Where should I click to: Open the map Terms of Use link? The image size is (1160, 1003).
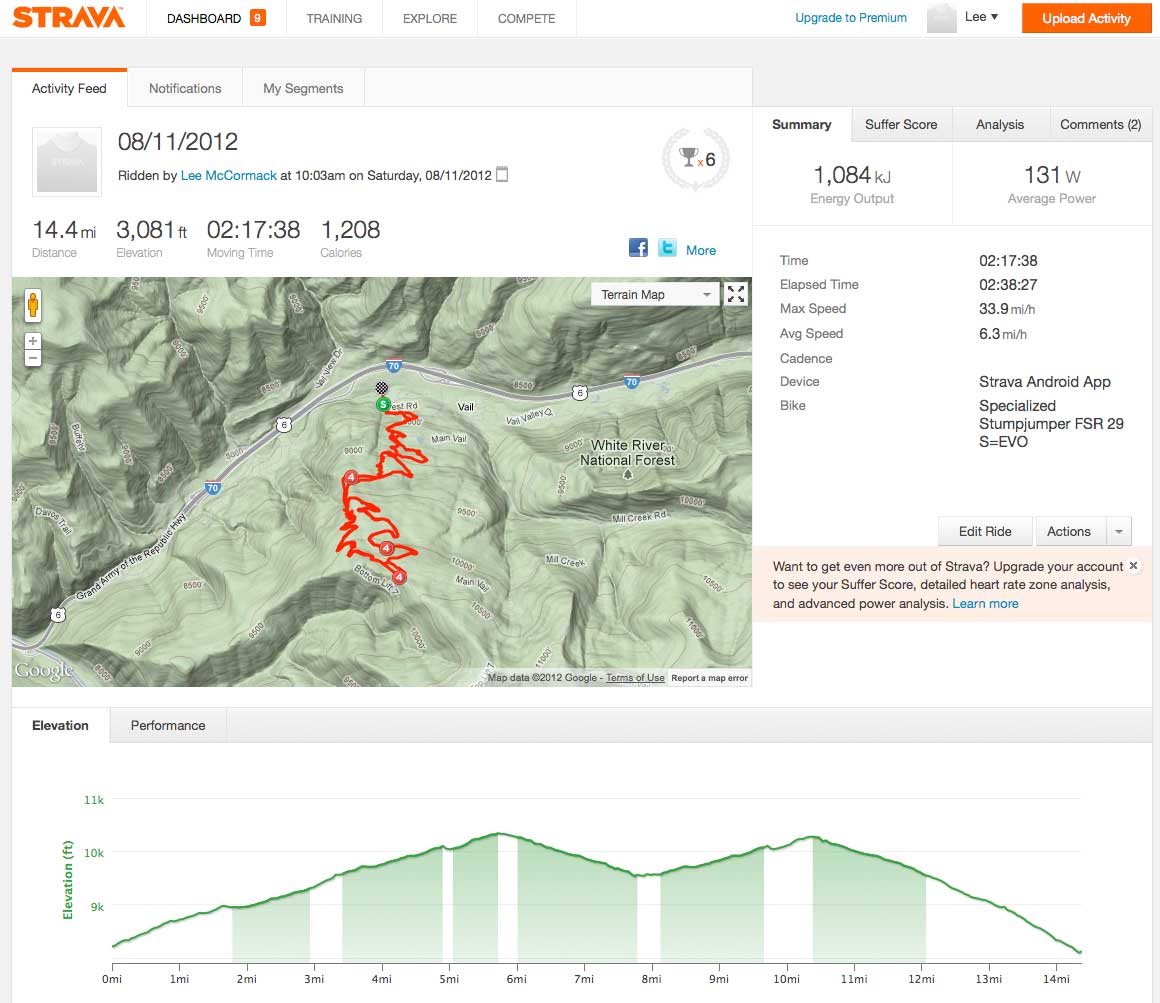[x=635, y=678]
